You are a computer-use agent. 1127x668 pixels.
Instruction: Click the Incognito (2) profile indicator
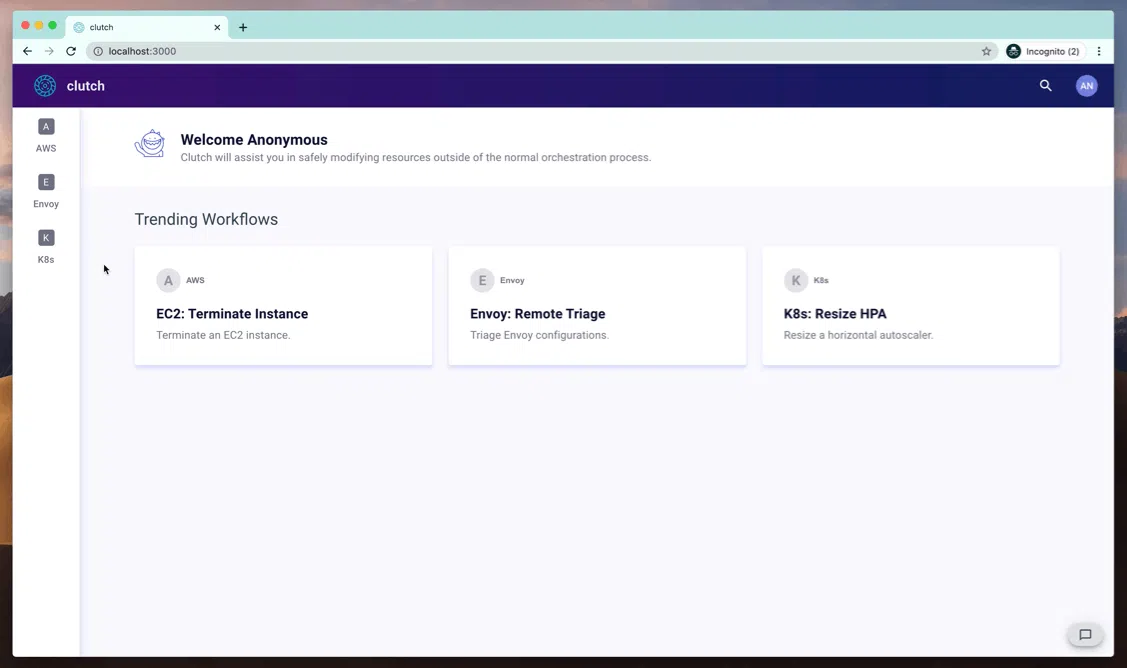pyautogui.click(x=1043, y=51)
